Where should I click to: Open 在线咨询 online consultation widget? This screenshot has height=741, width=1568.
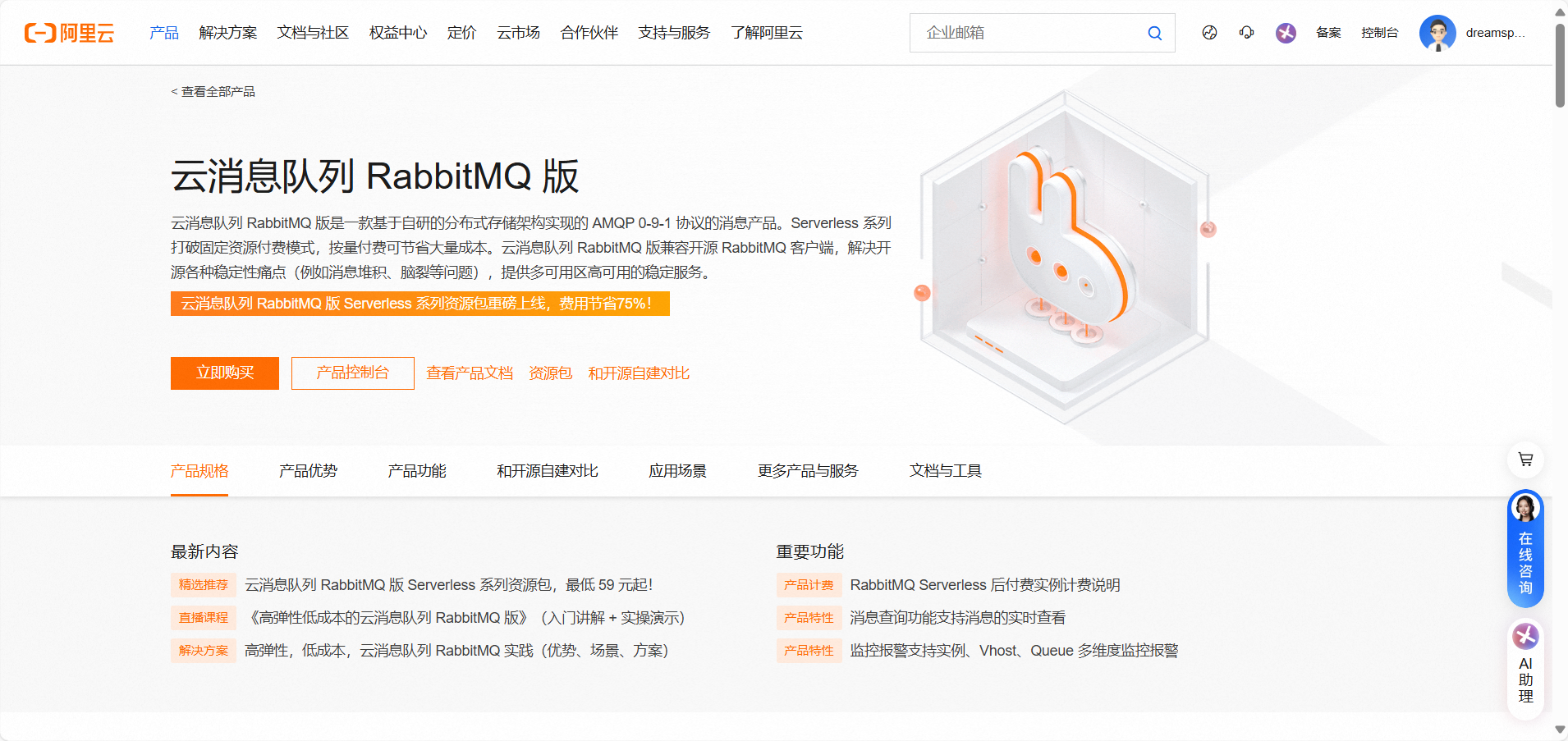(x=1525, y=548)
